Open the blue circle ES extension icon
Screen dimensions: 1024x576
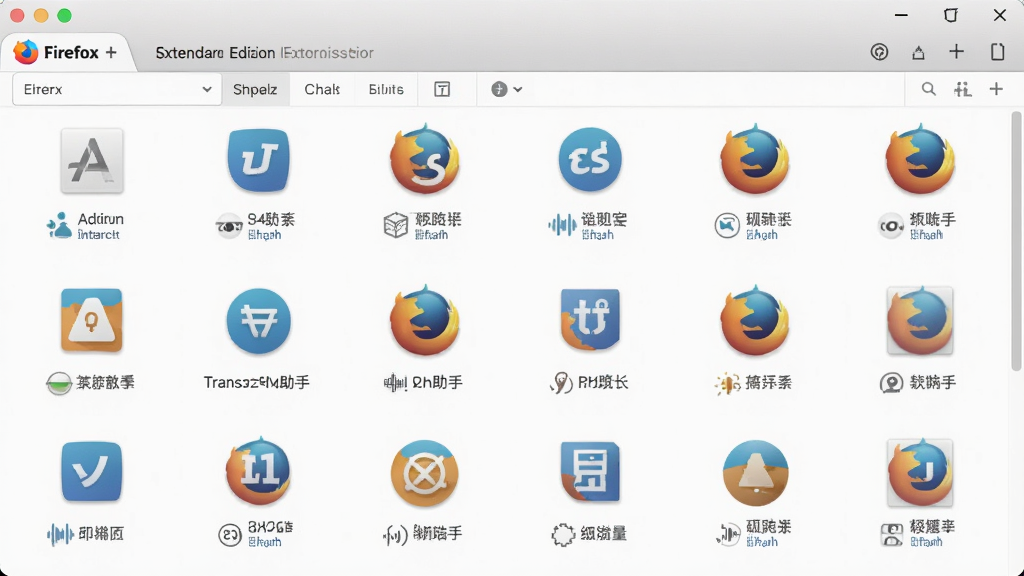590,159
